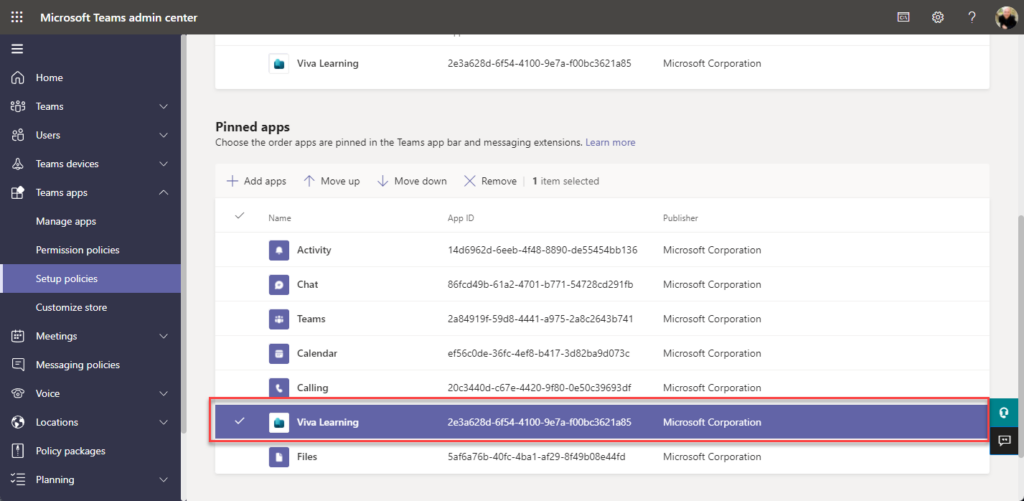Click the Locations globe icon
Screen dimensions: 1024x501
[x=18, y=422]
